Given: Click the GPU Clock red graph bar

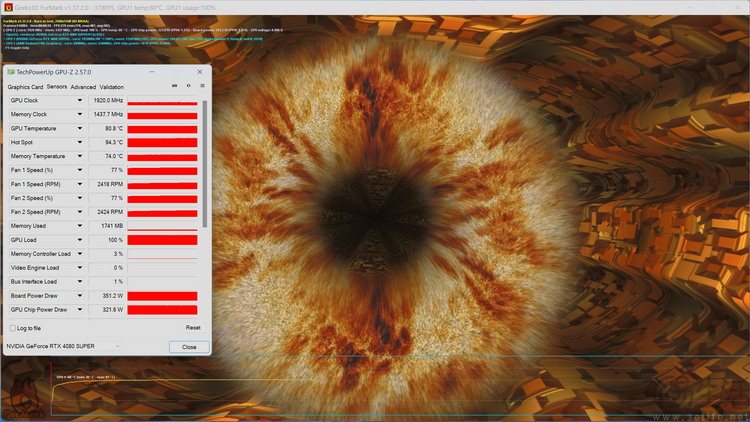Looking at the screenshot, I should 162,103.
